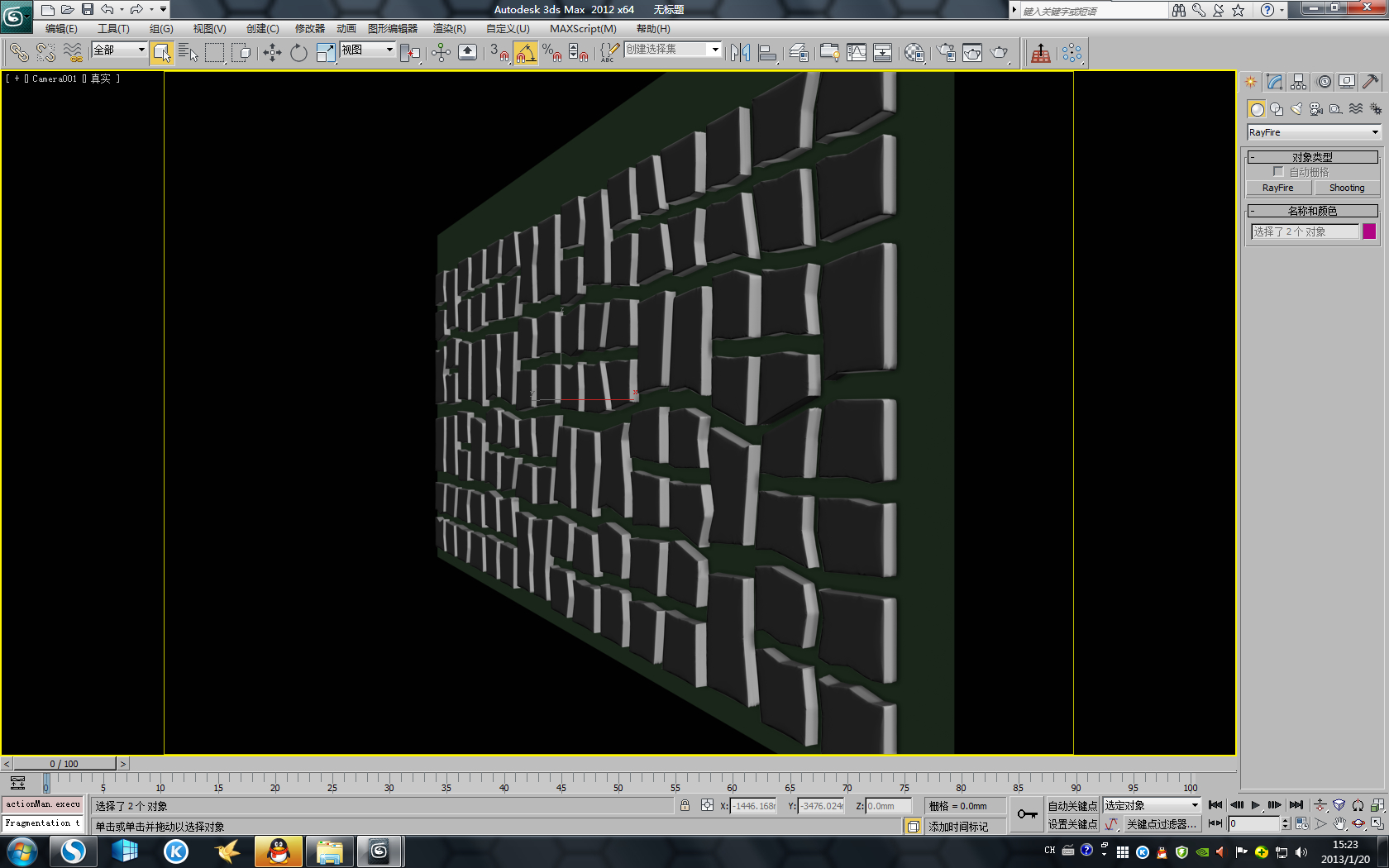
Task: Open the Utilities panel hammer icon
Action: coord(1370,82)
